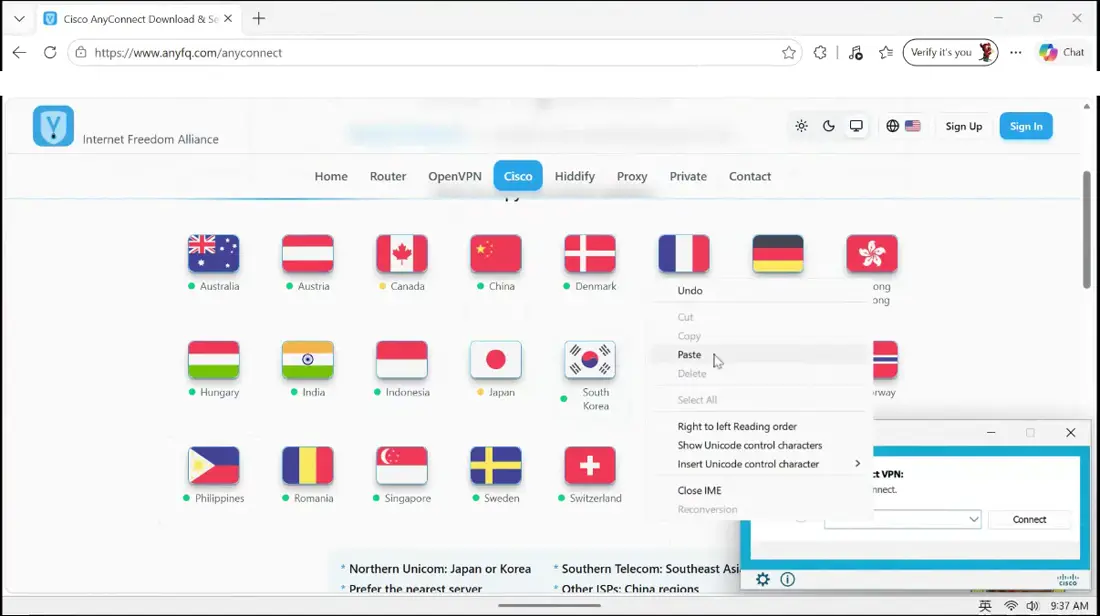Open AnyConnect settings gear icon
The height and width of the screenshot is (616, 1100).
pos(763,579)
